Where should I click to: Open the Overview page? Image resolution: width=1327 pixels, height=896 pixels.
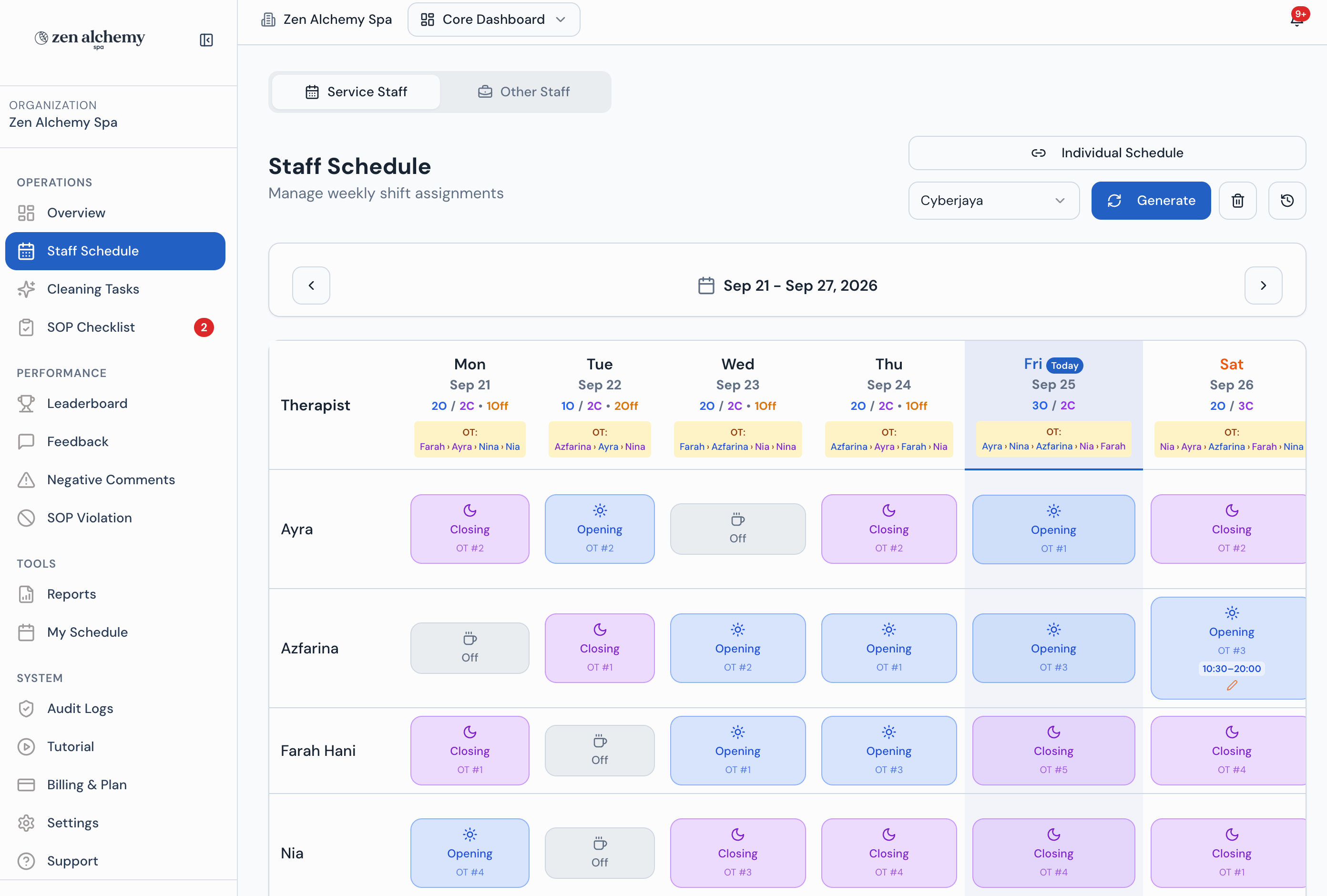coord(115,213)
